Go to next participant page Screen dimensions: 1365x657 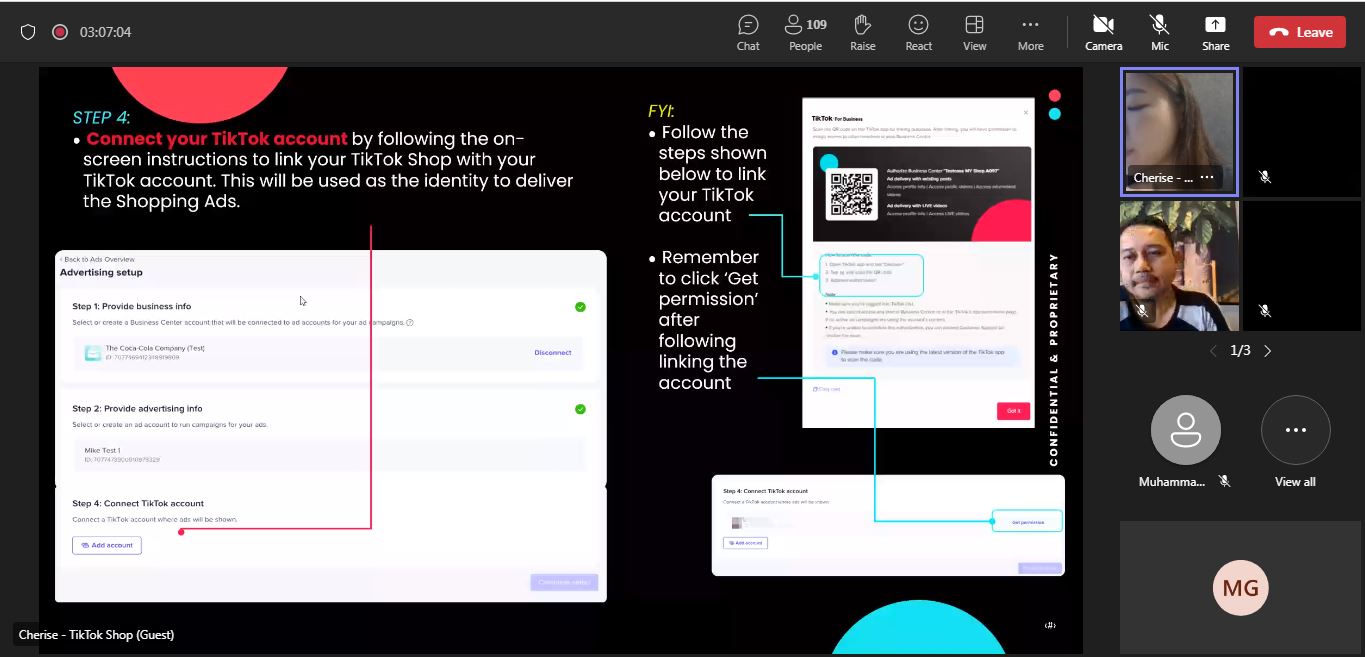point(1267,351)
